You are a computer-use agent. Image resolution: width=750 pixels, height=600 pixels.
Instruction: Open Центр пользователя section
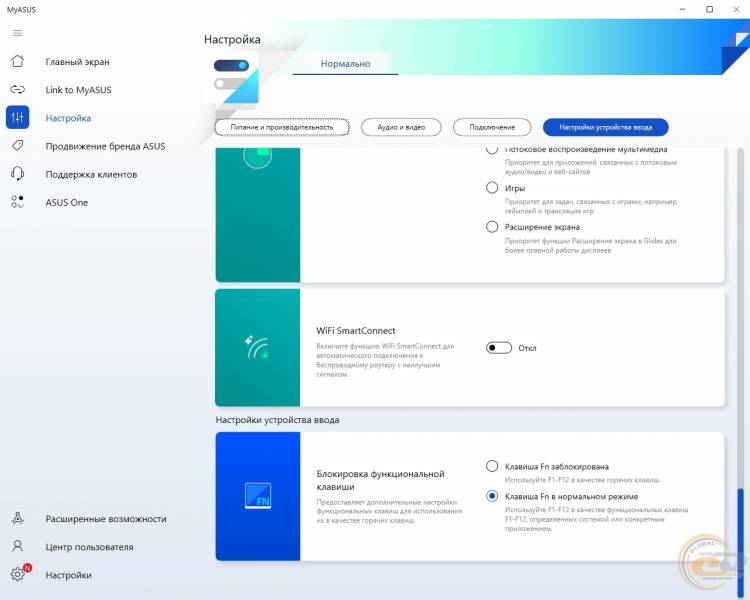(89, 547)
